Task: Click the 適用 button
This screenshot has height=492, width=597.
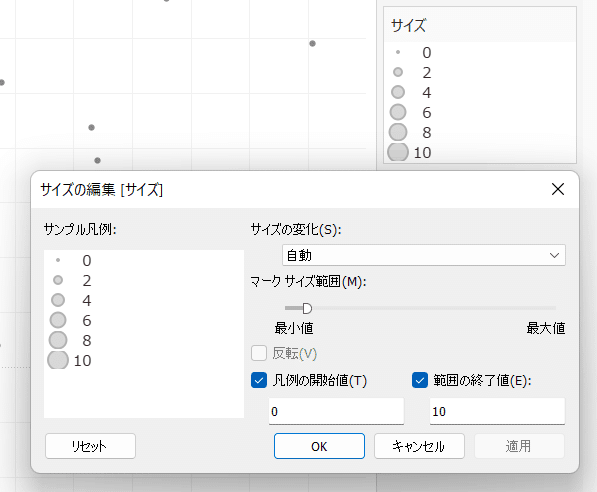Action: [x=519, y=446]
